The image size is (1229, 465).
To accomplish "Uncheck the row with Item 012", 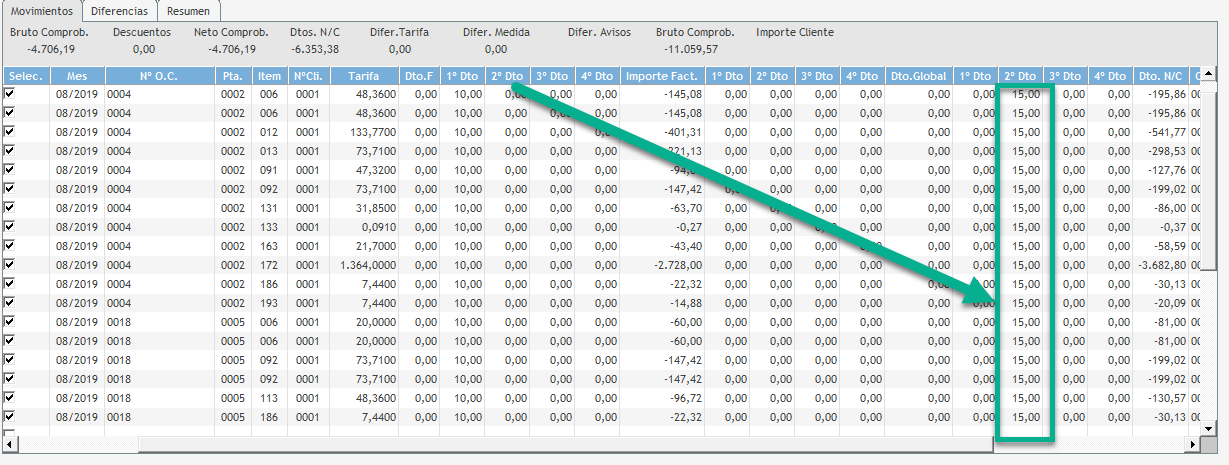I will coord(10,131).
